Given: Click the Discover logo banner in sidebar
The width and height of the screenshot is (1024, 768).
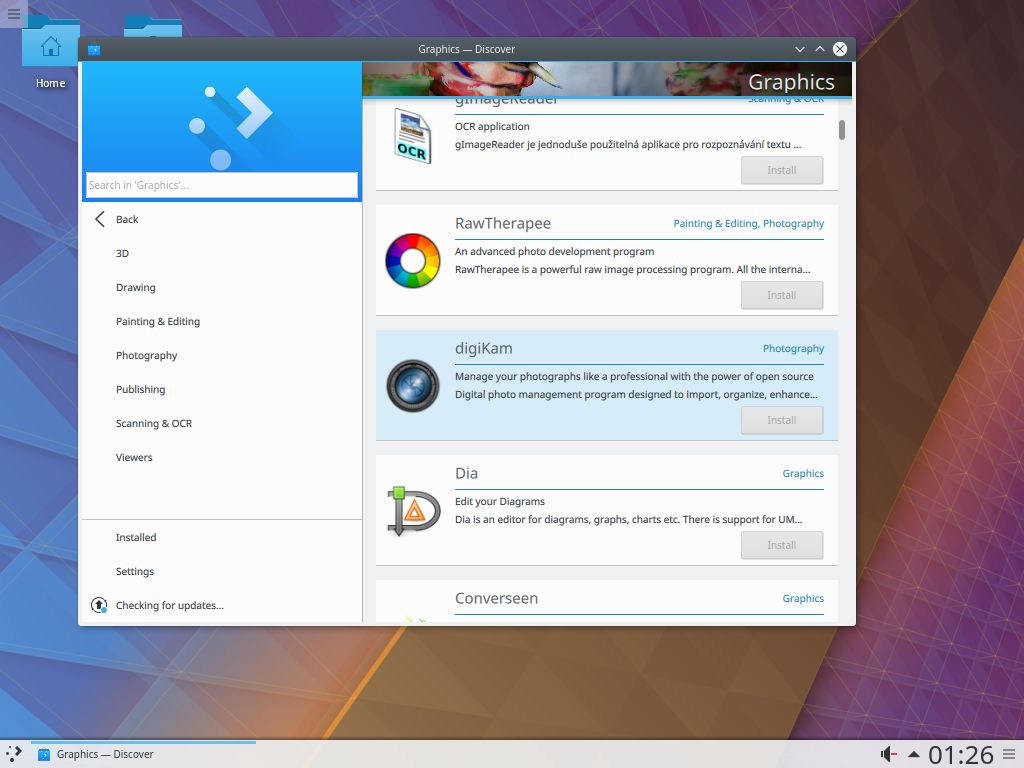Looking at the screenshot, I should (222, 118).
